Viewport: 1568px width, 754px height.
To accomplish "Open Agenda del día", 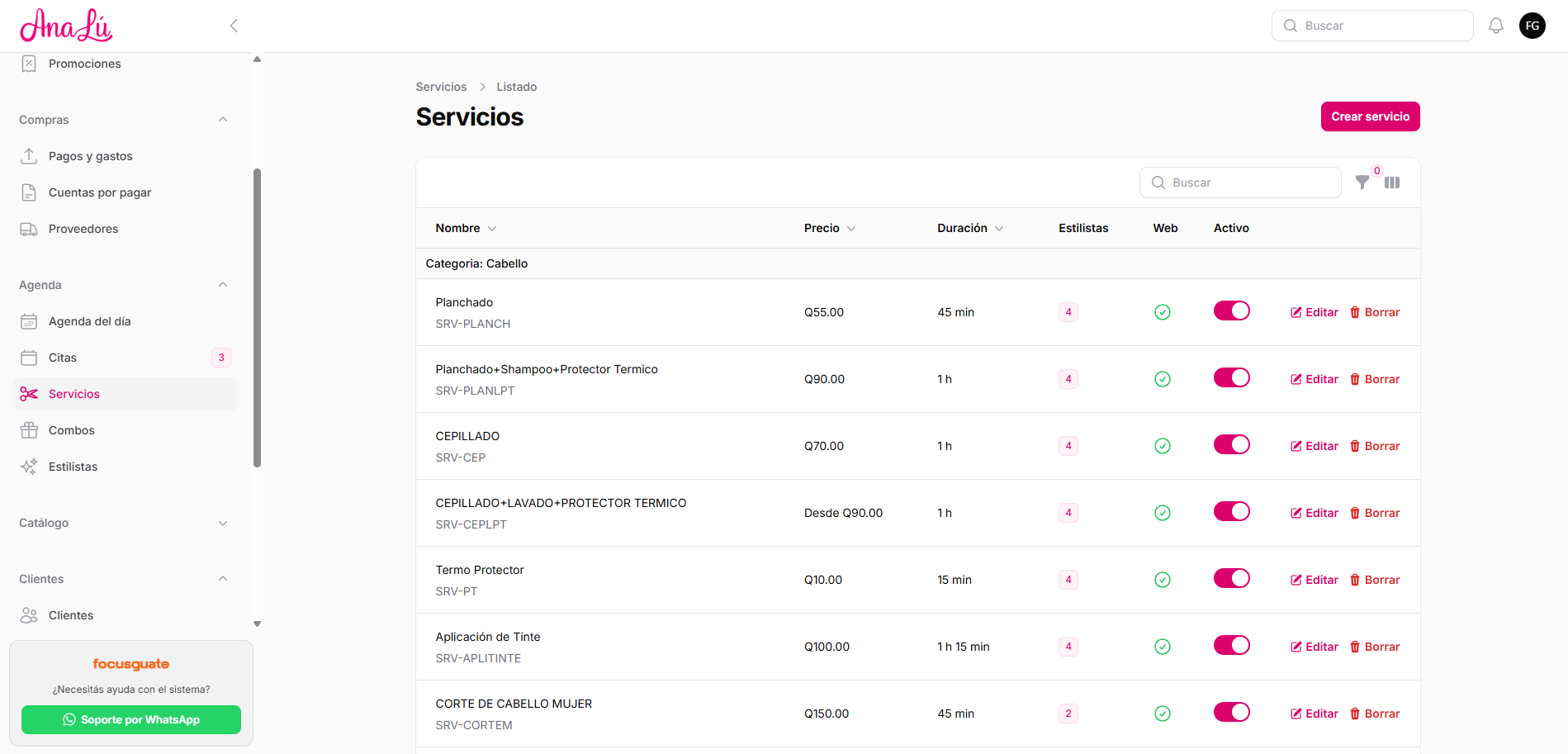I will pyautogui.click(x=126, y=321).
